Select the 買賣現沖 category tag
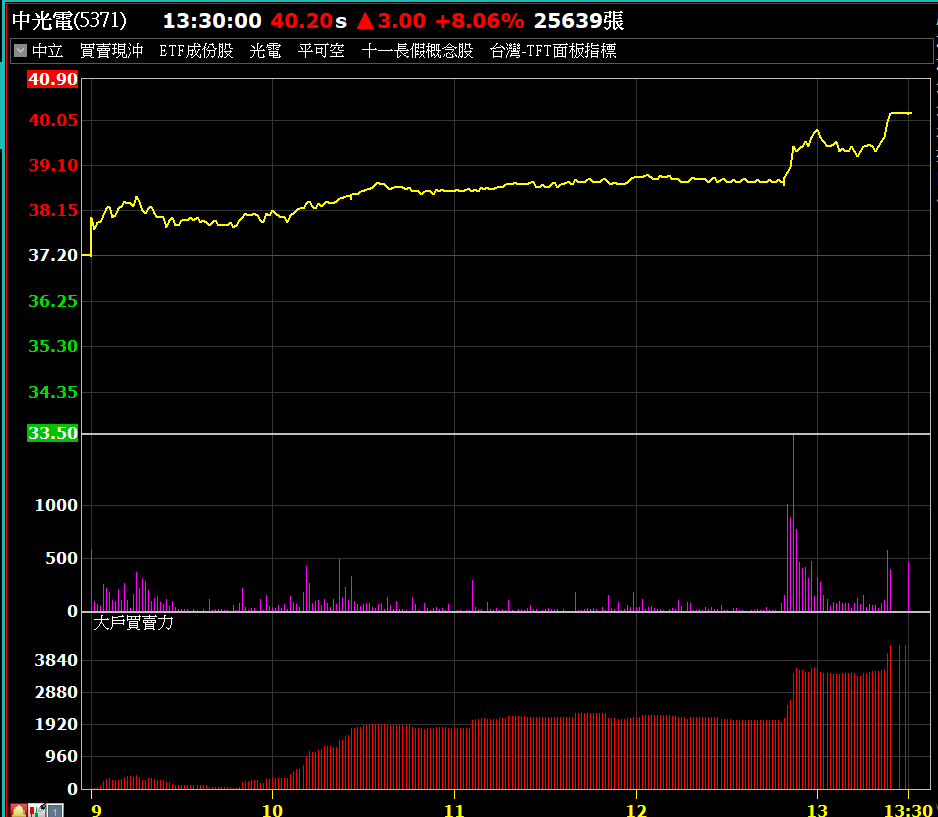The height and width of the screenshot is (817, 938). [111, 51]
